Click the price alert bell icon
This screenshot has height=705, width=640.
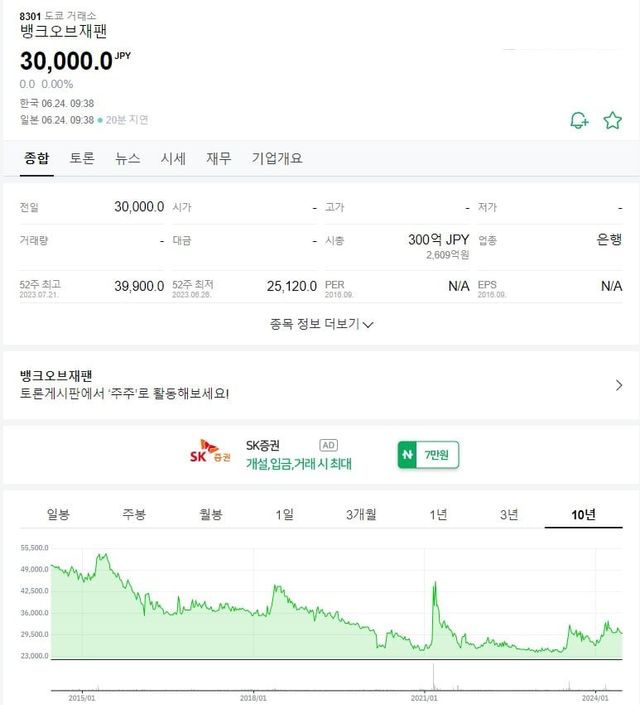click(579, 121)
